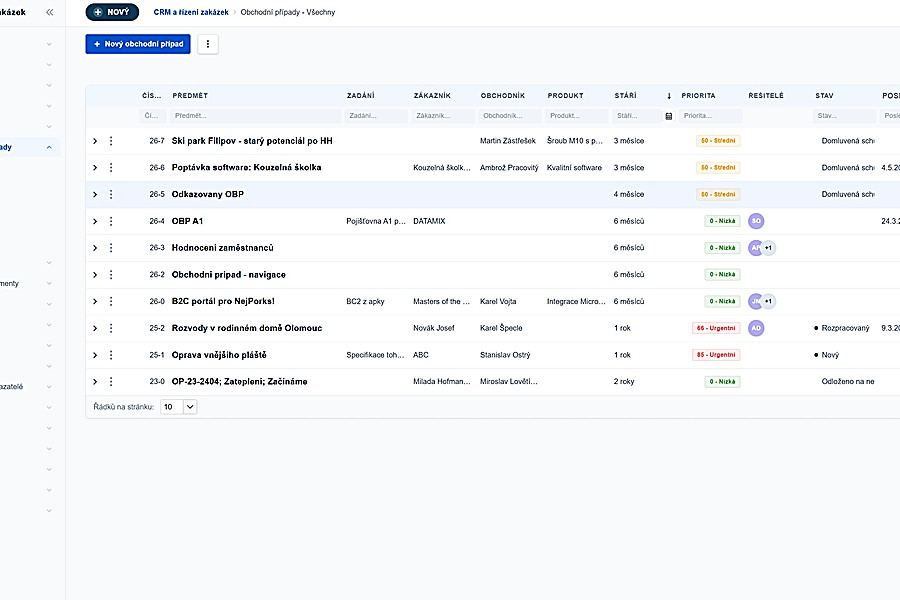Click the calendar filter icon under Stáří
The width and height of the screenshot is (900, 600).
point(669,116)
